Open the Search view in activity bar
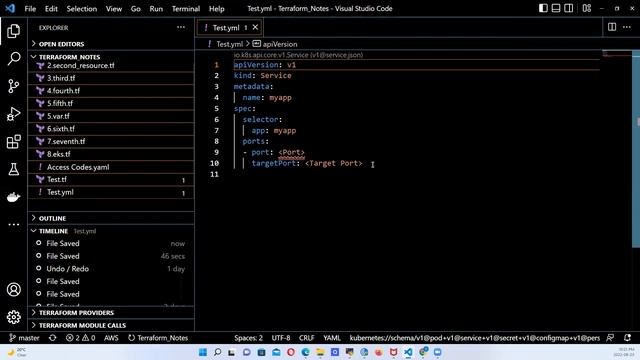 pyautogui.click(x=13, y=58)
